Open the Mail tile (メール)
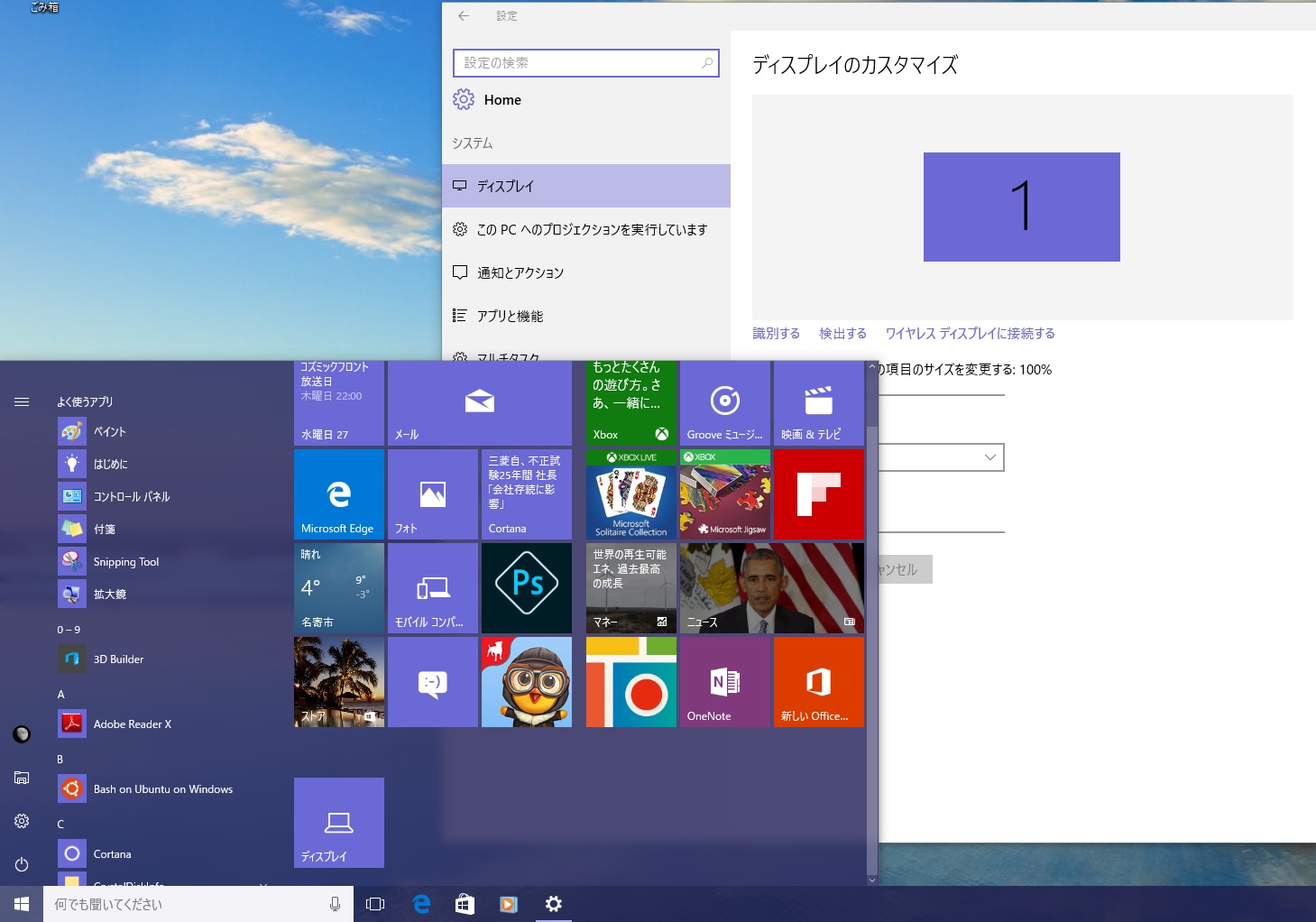This screenshot has width=1316, height=922. click(x=480, y=403)
